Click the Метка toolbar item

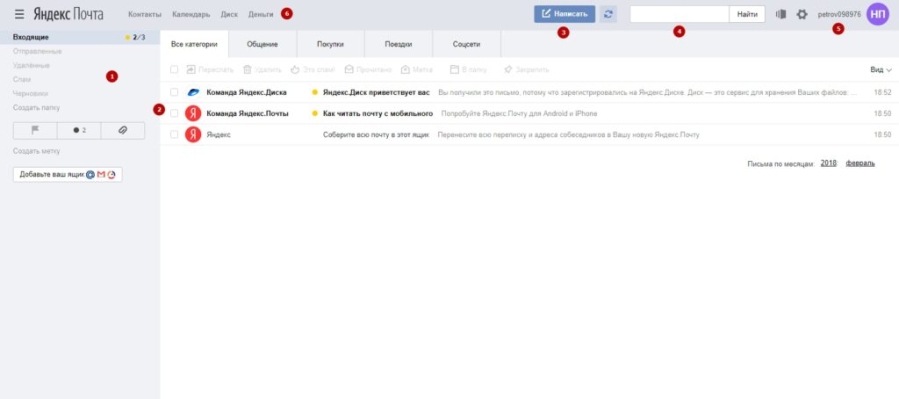[417, 70]
